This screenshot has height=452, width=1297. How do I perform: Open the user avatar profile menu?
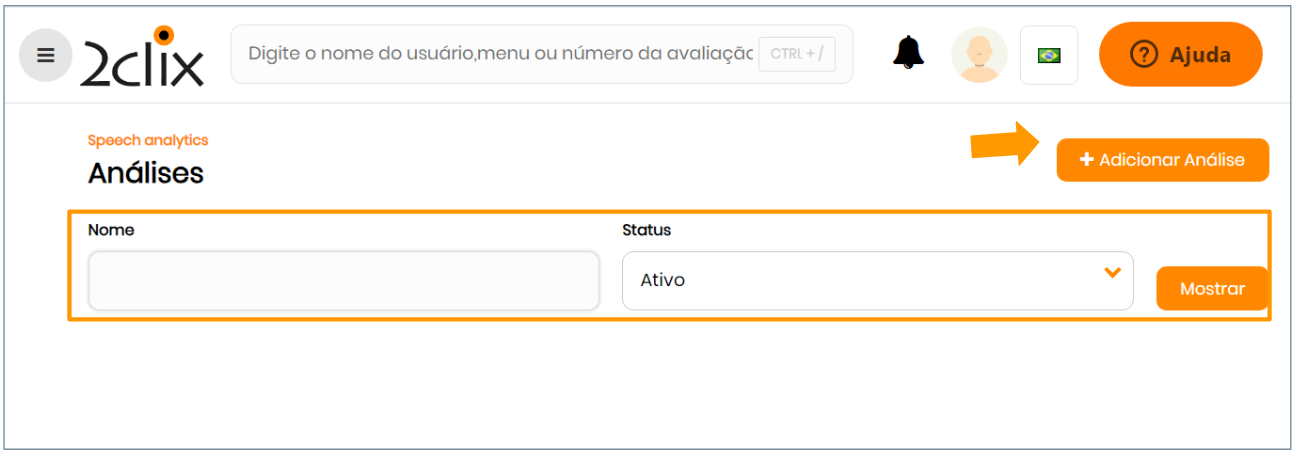978,55
